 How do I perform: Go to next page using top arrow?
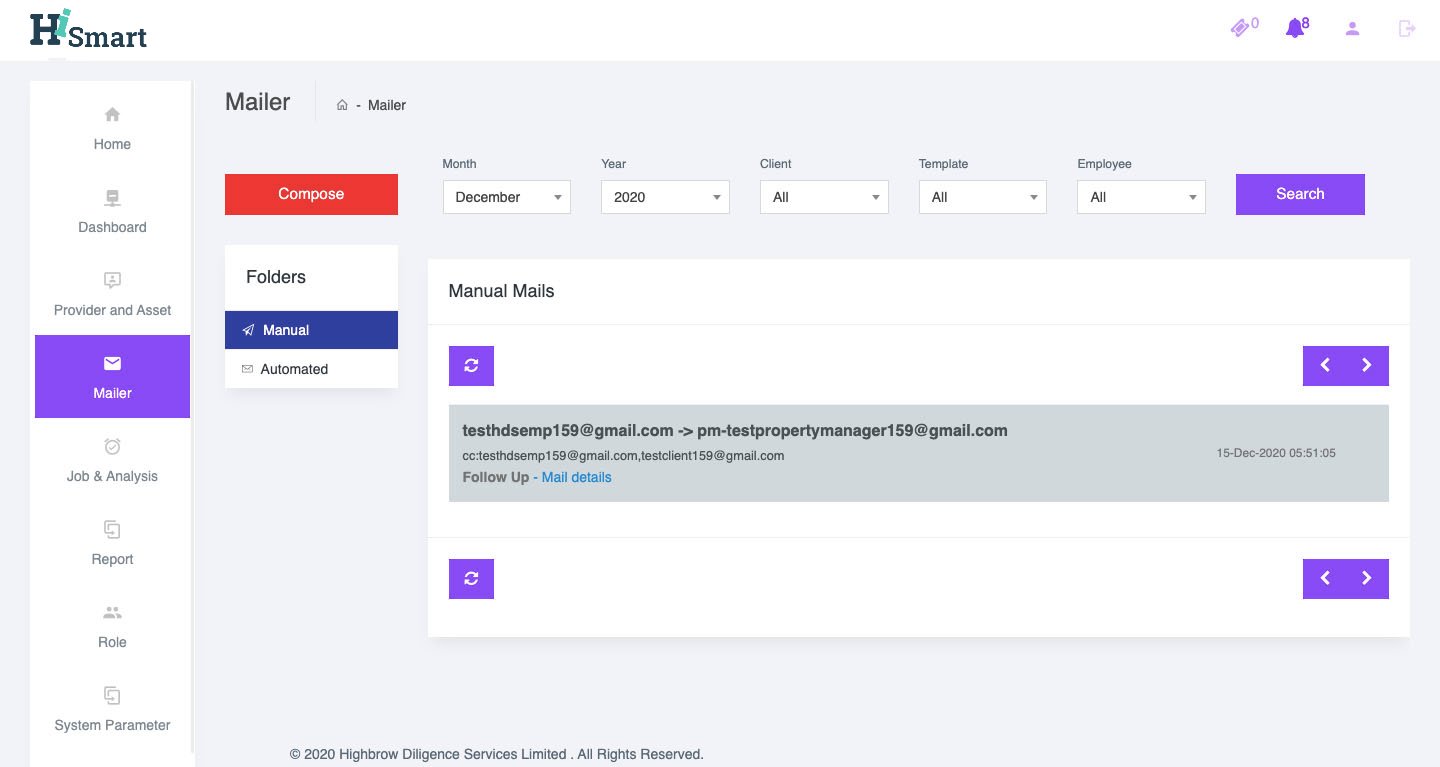pos(1367,366)
